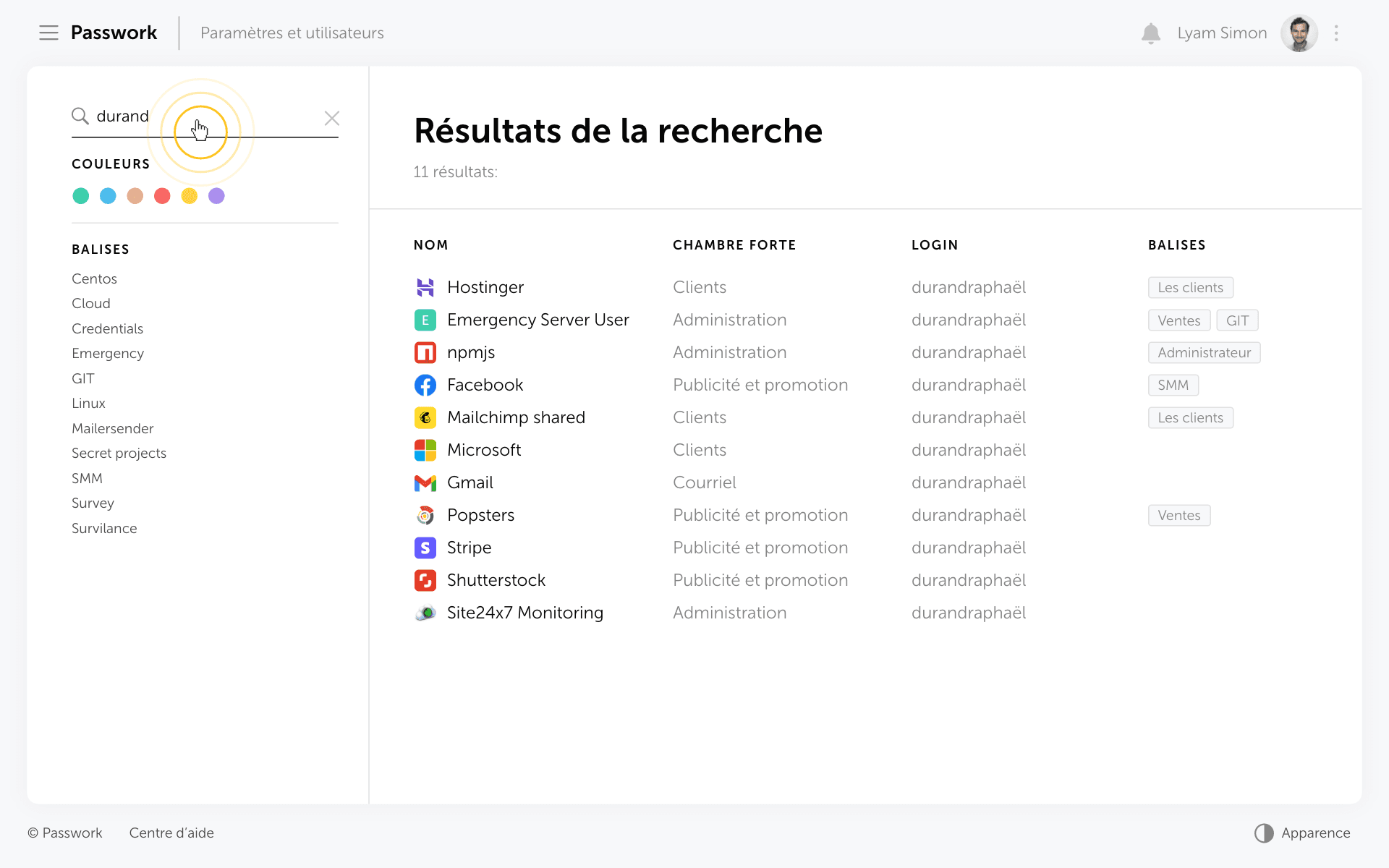
Task: Open the npmjs entry name
Action: (471, 353)
